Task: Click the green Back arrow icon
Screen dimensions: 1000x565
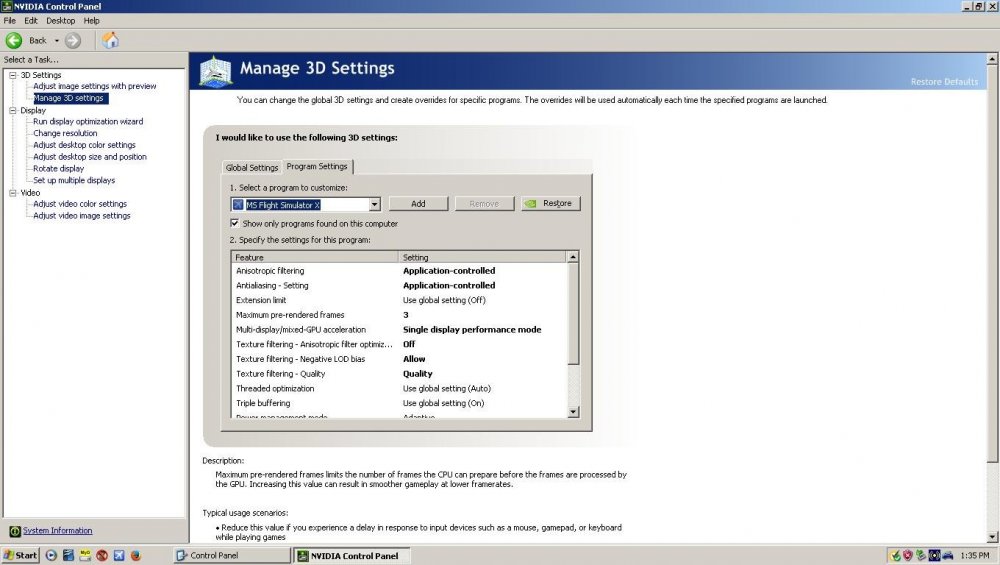Action: (x=13, y=41)
